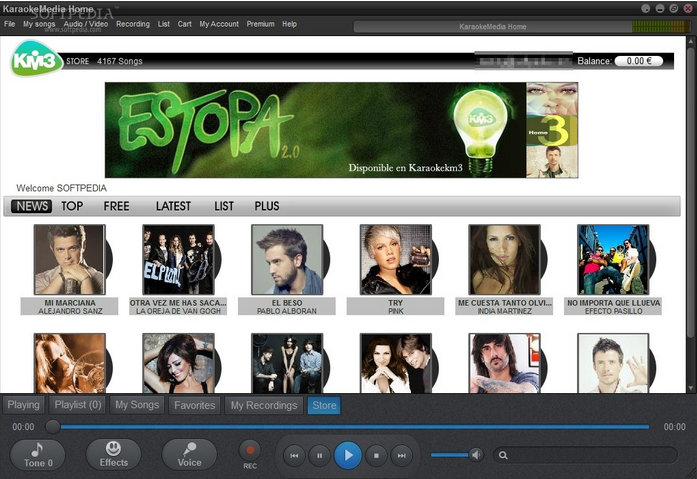697x479 pixels.
Task: Click the search magnifier icon
Action: coord(503,455)
